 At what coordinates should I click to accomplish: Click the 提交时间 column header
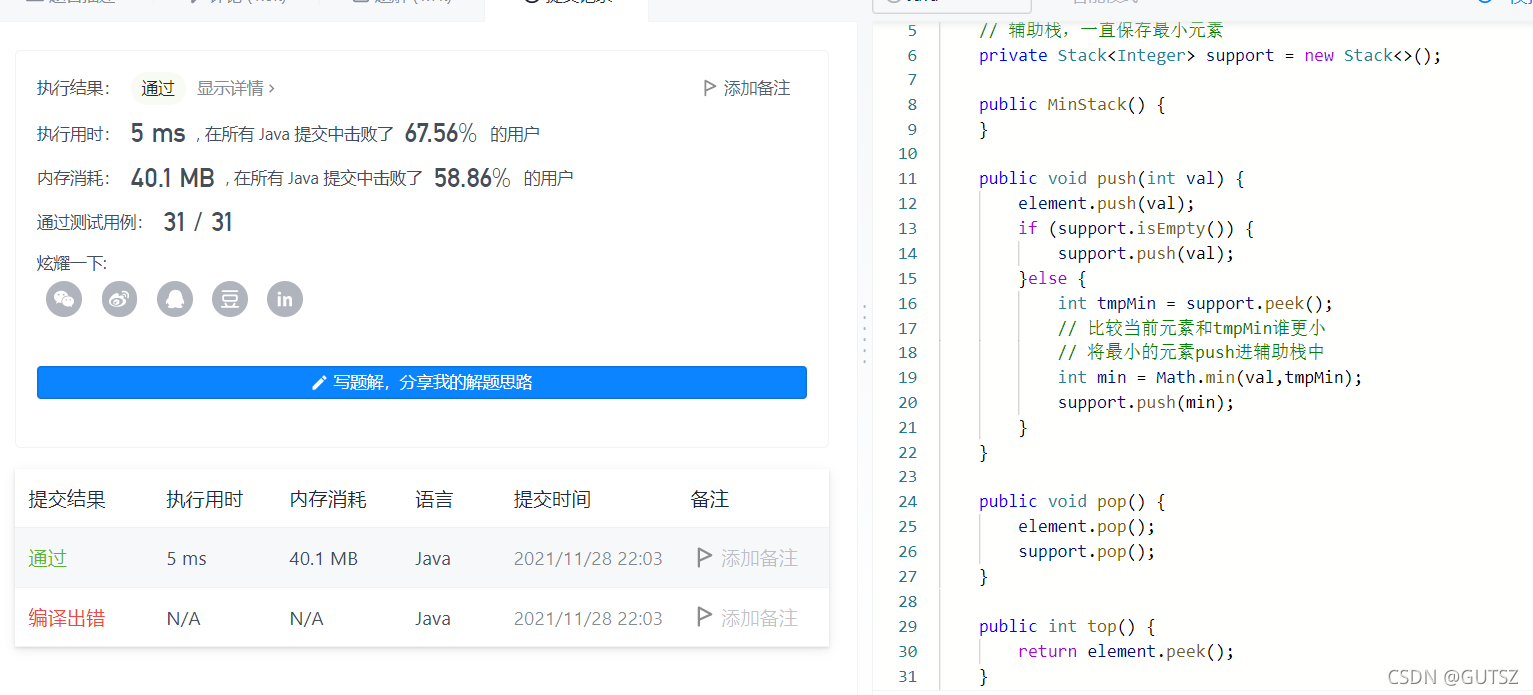pyautogui.click(x=552, y=499)
